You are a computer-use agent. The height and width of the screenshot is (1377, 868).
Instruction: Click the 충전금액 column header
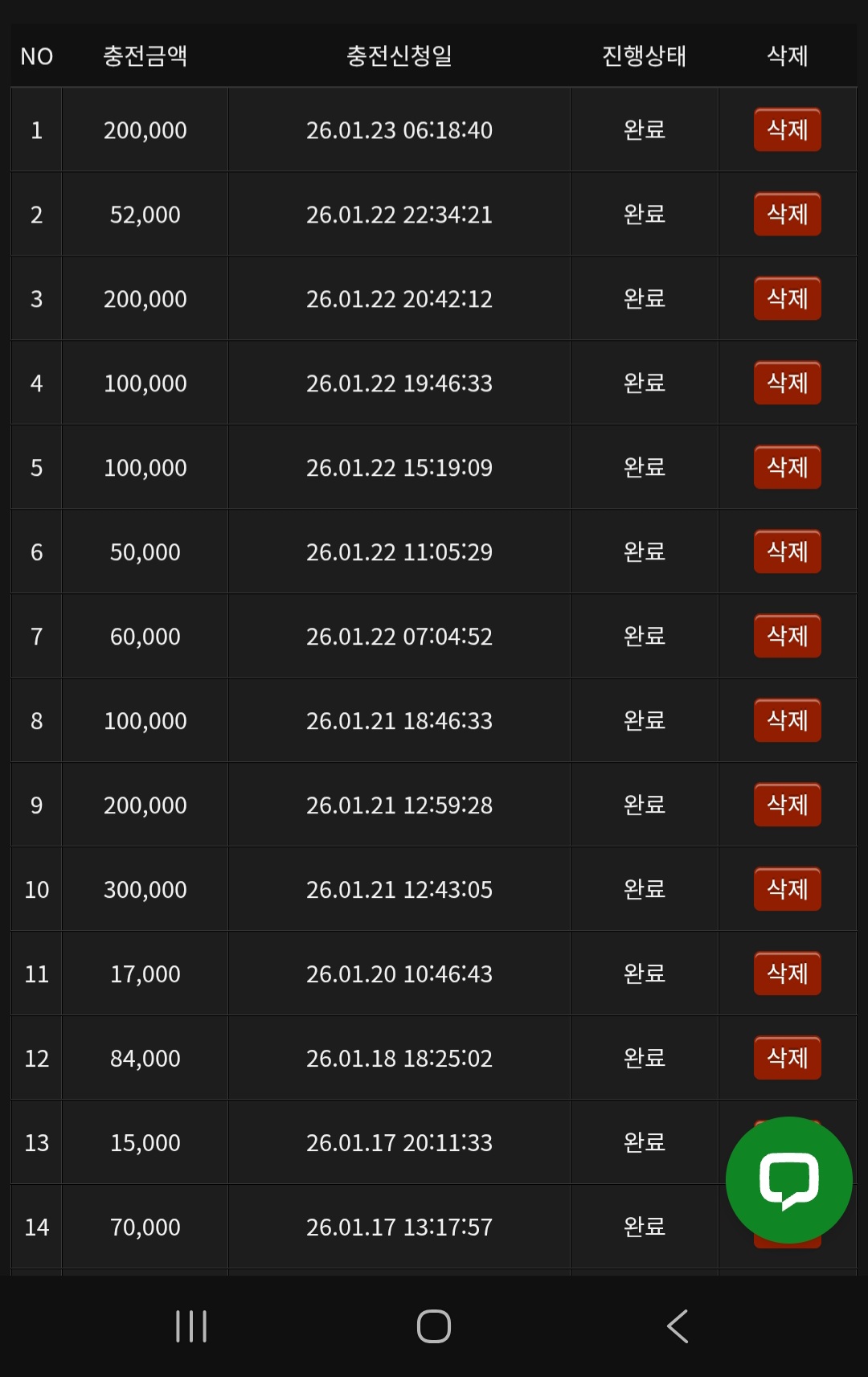(145, 55)
